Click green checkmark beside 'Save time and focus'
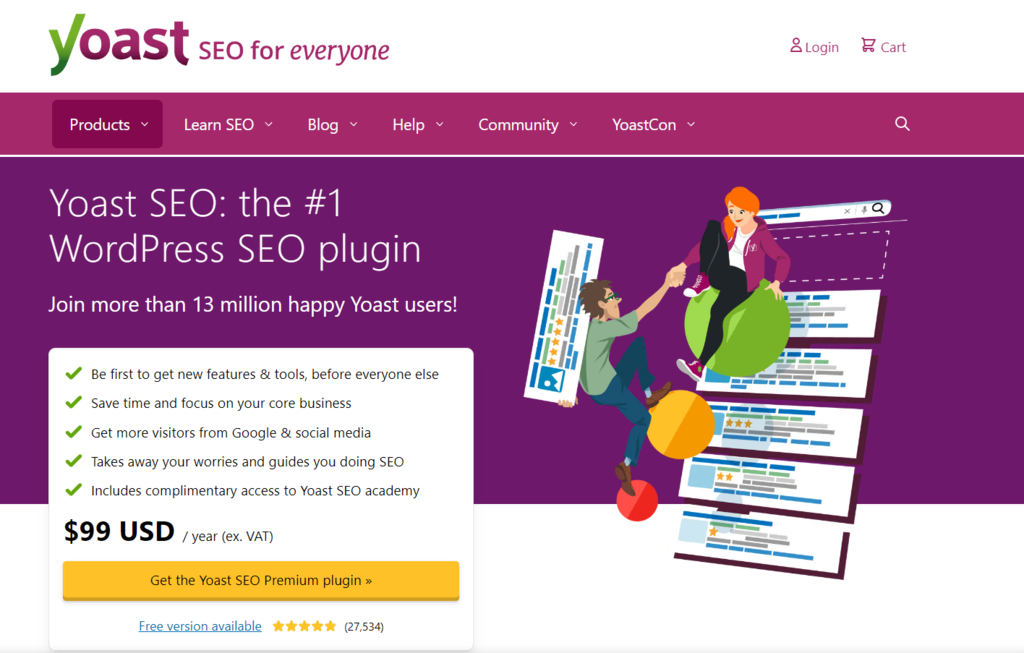The width and height of the screenshot is (1024, 653). [x=74, y=402]
